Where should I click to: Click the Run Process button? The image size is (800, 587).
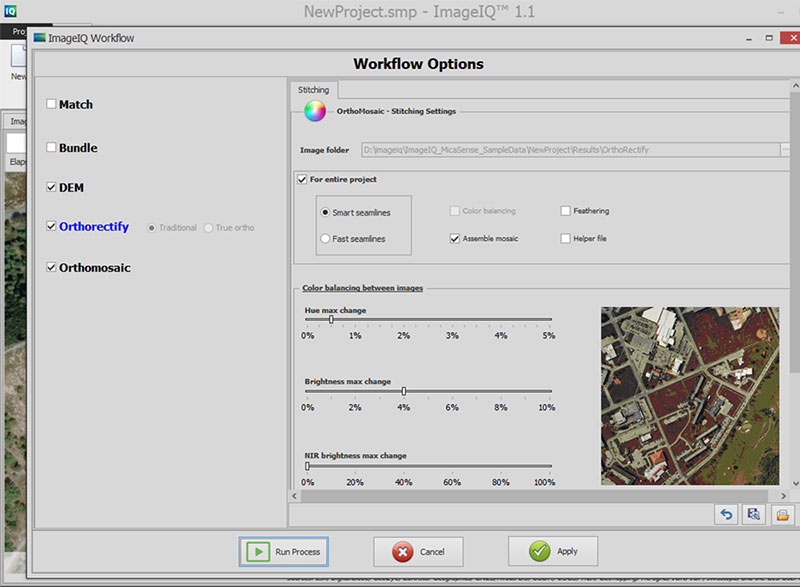(x=284, y=551)
